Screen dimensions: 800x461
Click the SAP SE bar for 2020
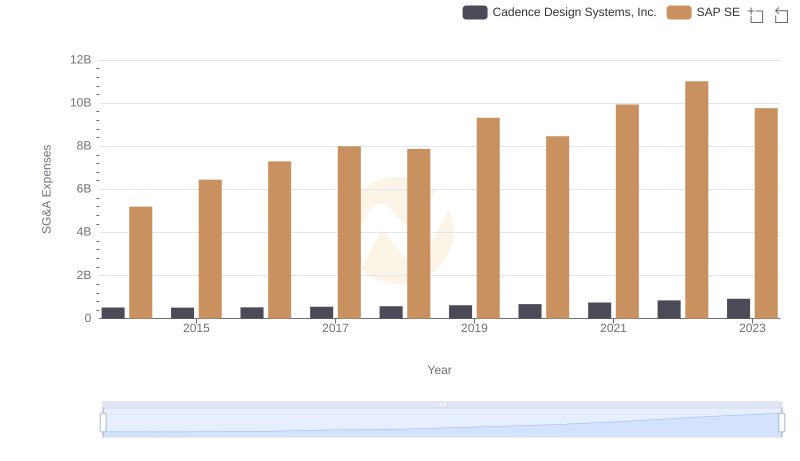tap(558, 227)
